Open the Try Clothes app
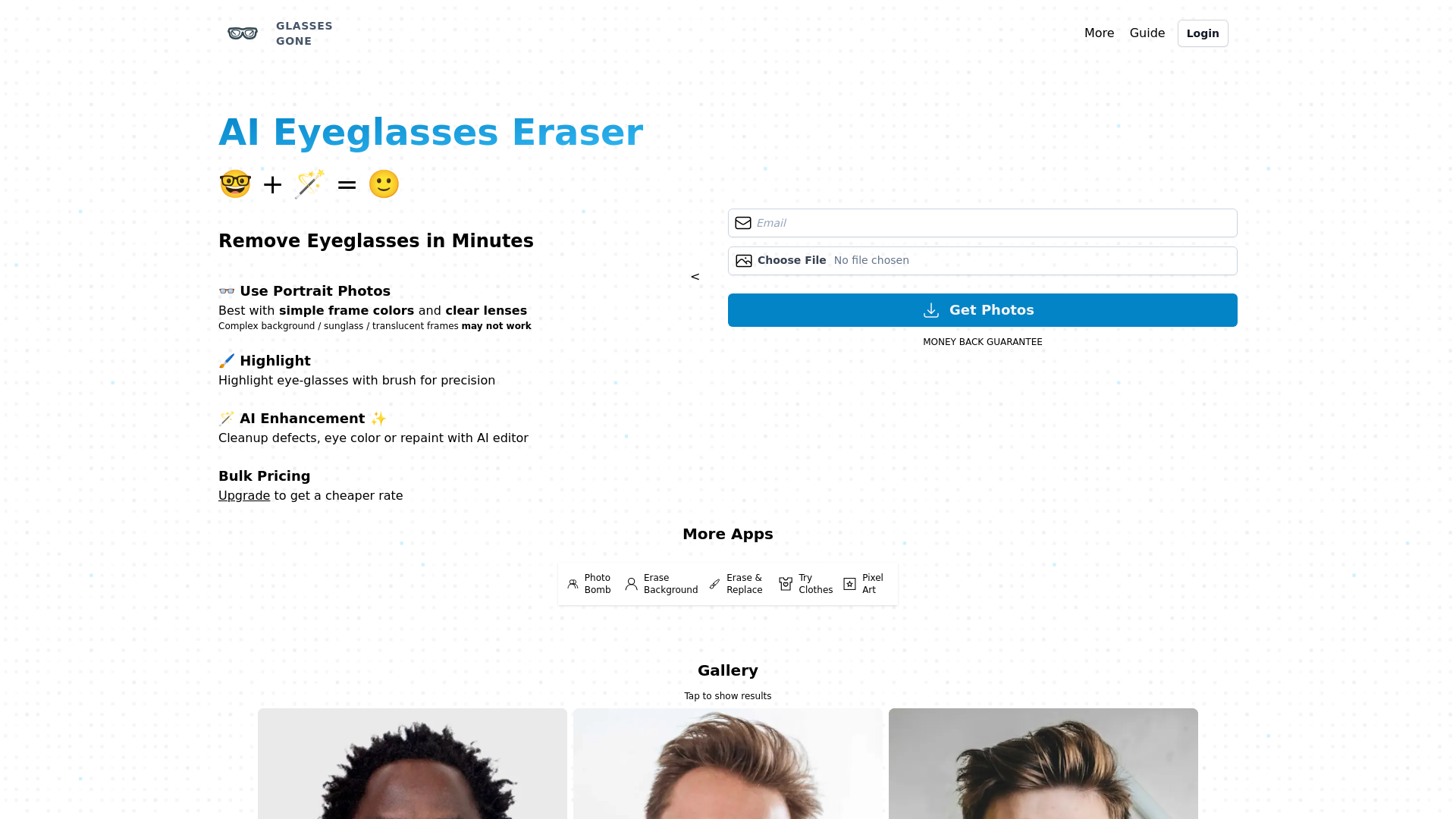This screenshot has height=819, width=1456. 805,584
